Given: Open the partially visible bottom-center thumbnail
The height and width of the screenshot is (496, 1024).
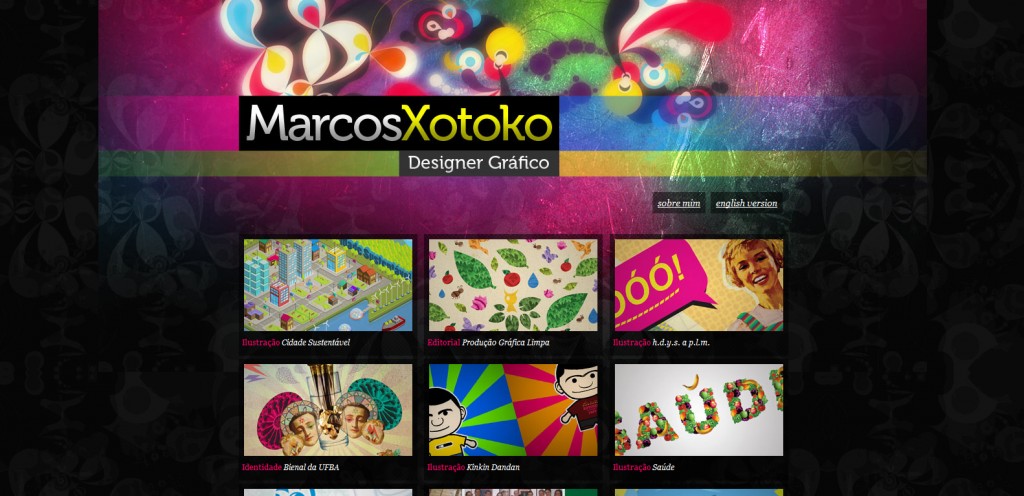Looking at the screenshot, I should coord(513,493).
